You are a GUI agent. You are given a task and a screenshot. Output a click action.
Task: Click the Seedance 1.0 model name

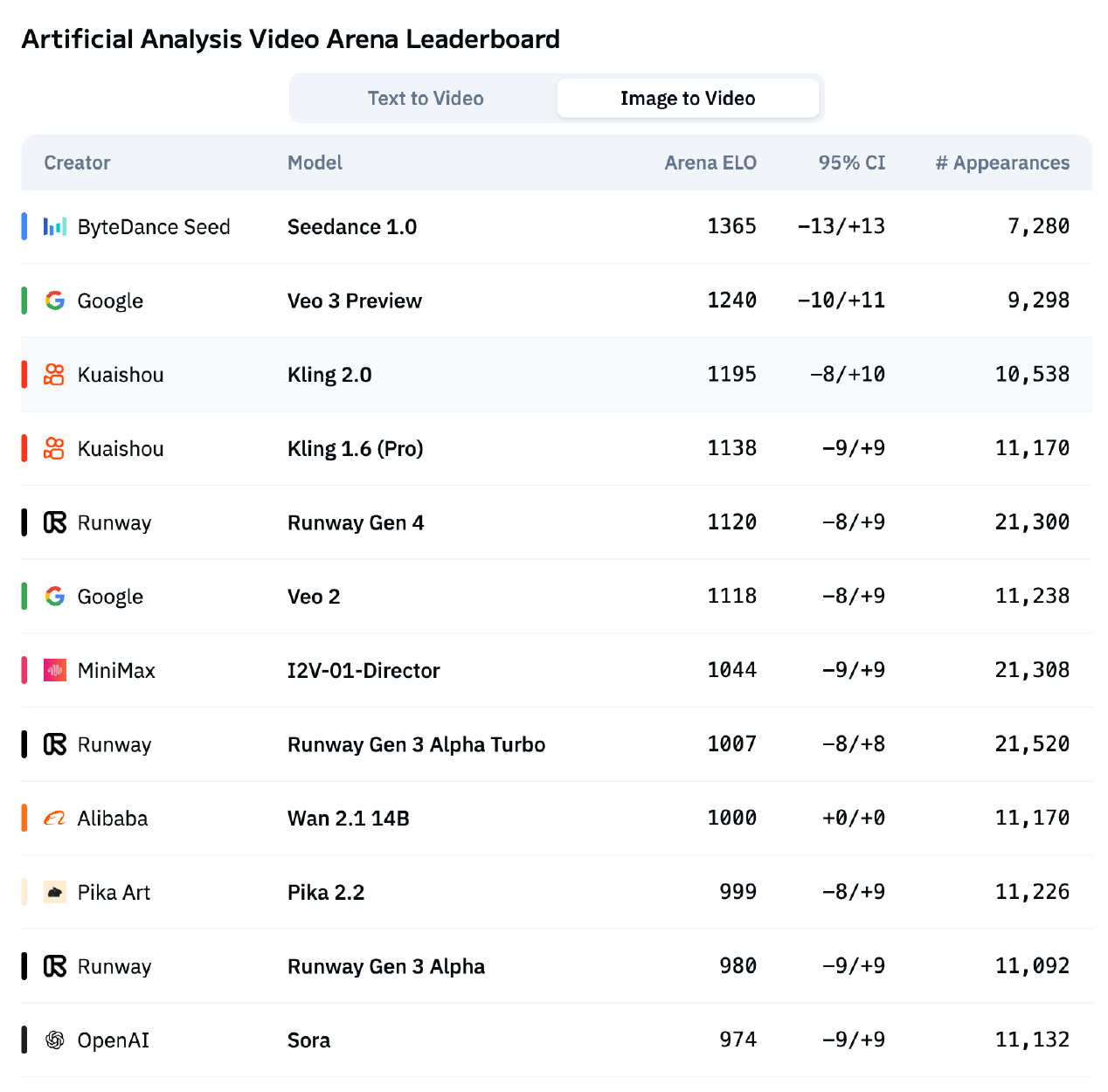[x=352, y=227]
